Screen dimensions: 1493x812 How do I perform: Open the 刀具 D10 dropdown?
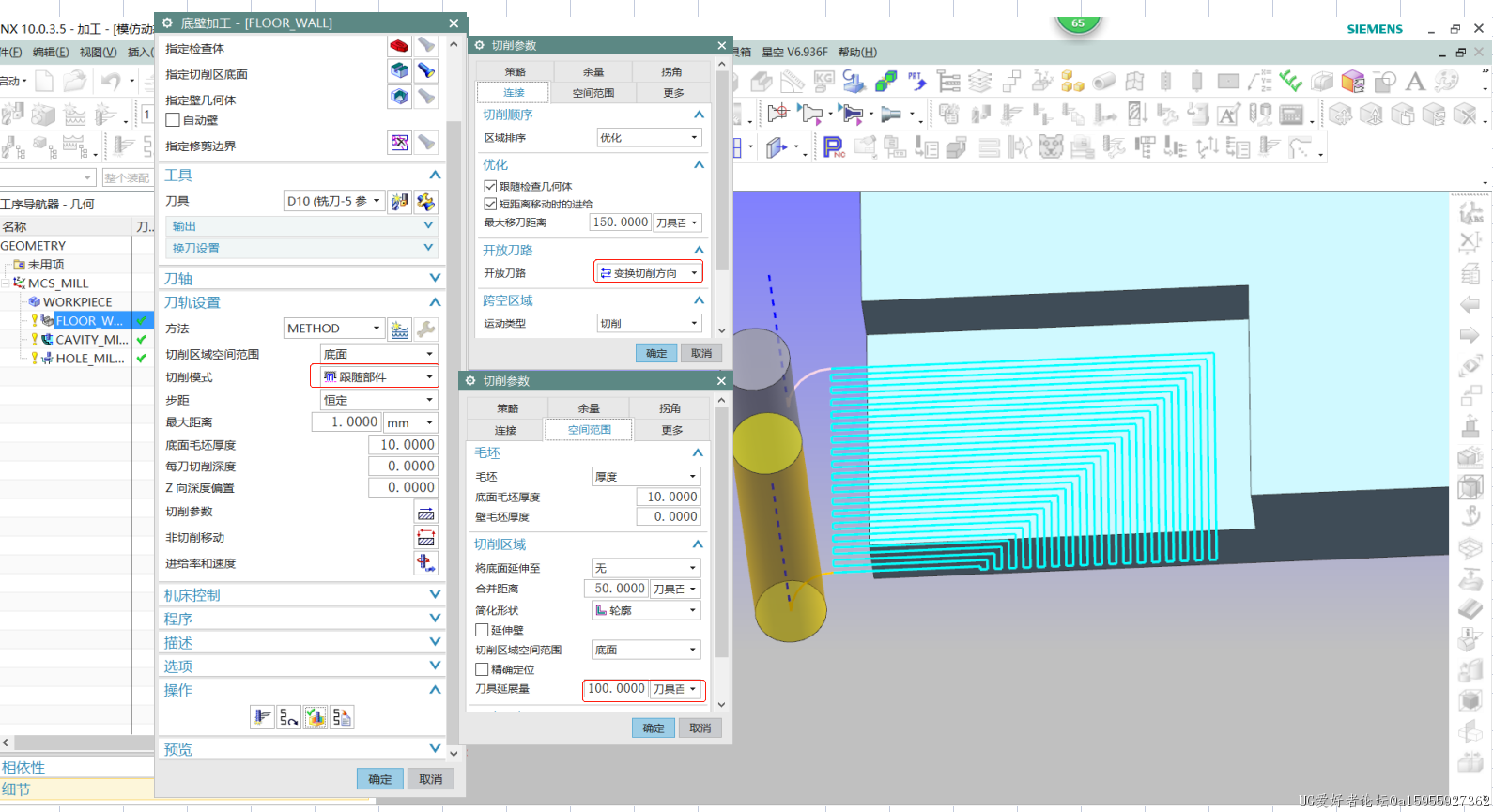pos(333,201)
